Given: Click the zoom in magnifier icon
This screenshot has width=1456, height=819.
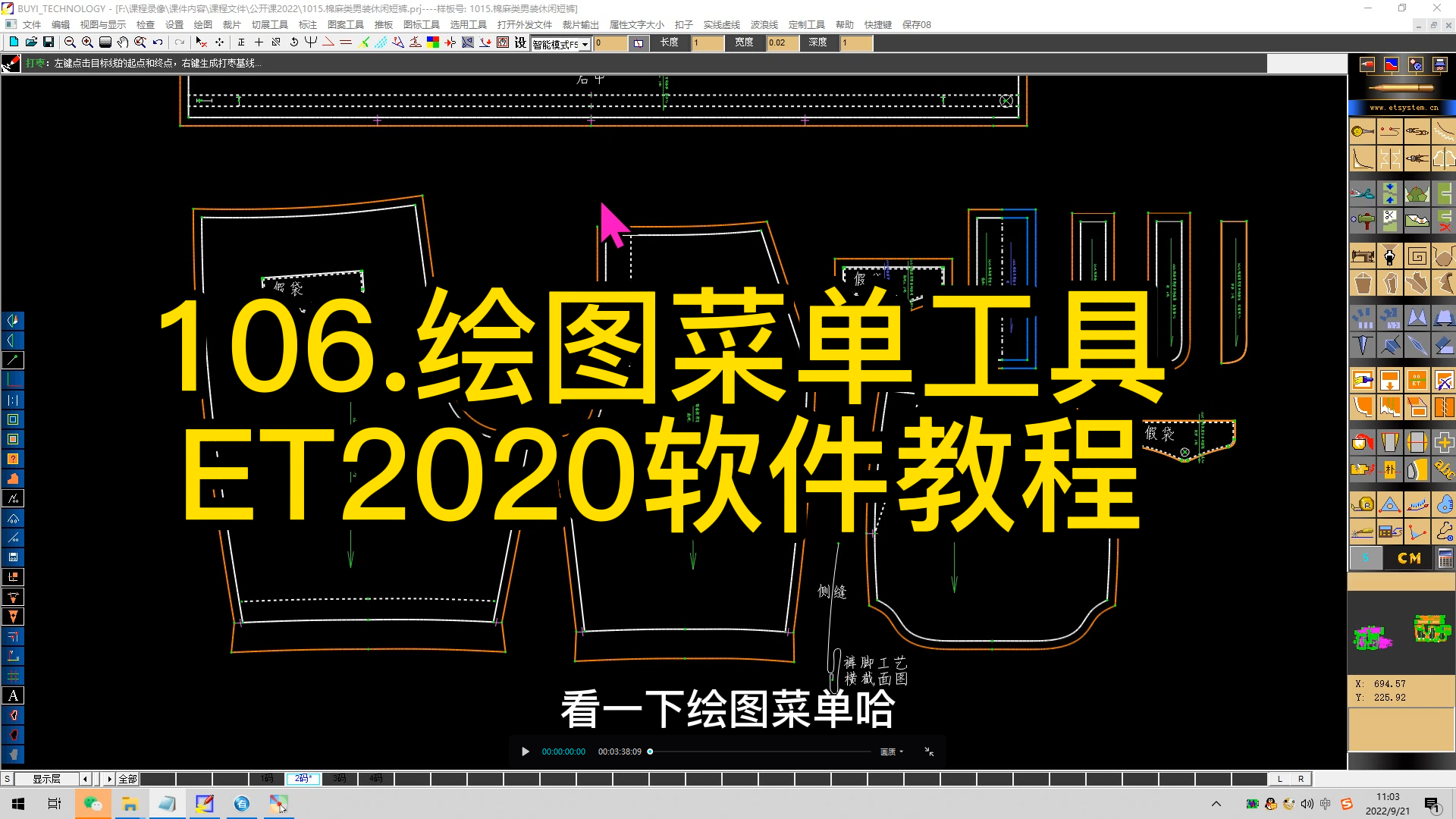Looking at the screenshot, I should tap(87, 42).
